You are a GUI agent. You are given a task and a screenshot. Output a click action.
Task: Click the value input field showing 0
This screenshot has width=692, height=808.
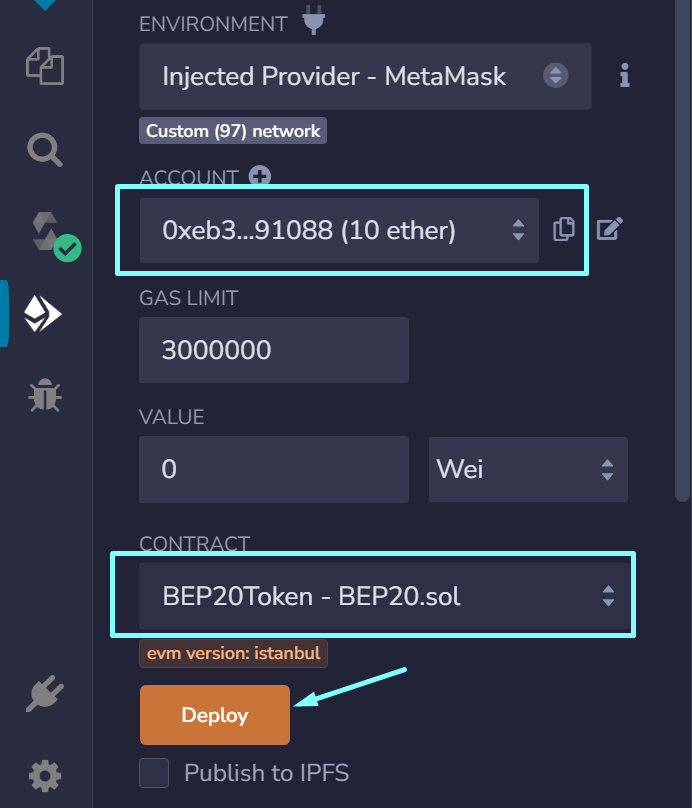tap(274, 469)
